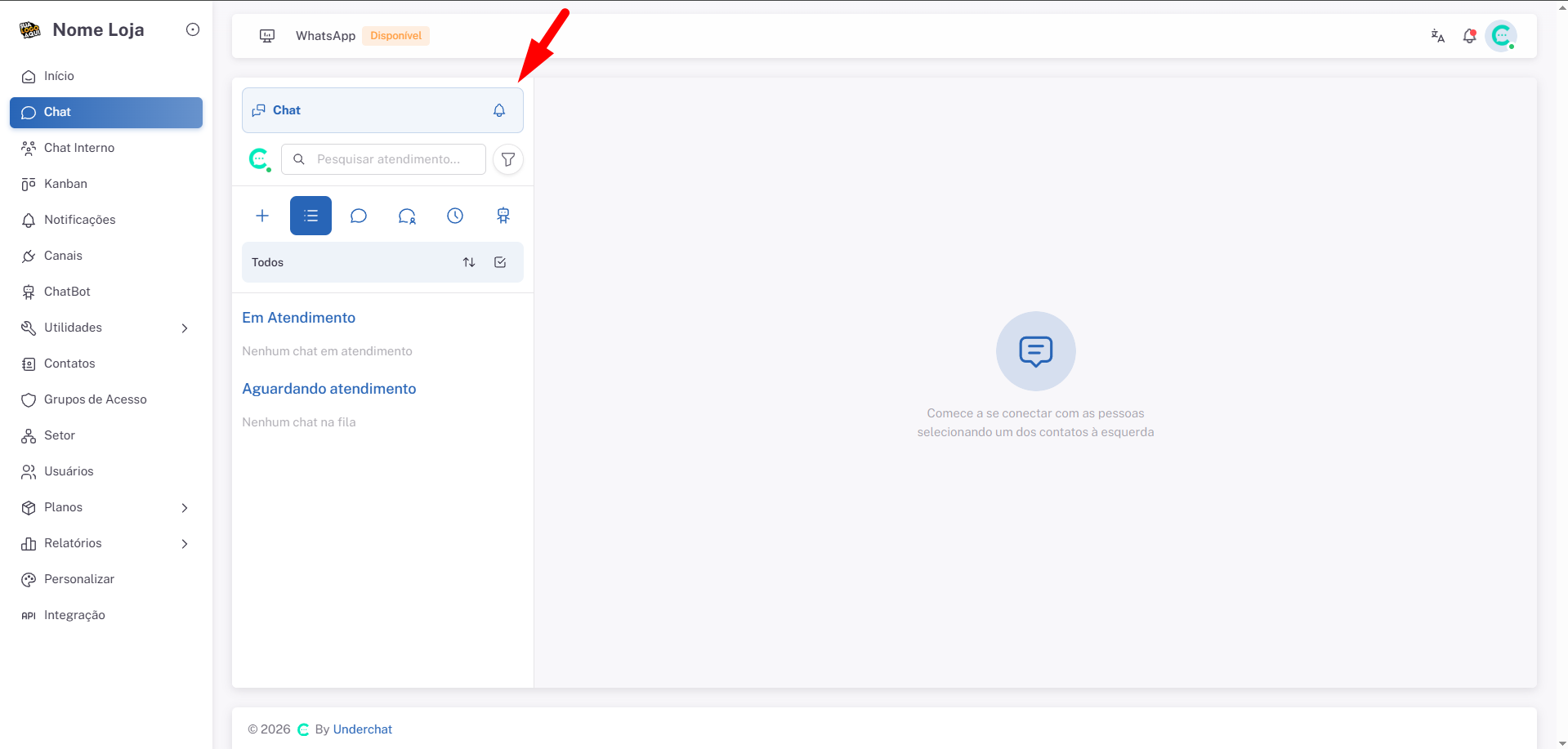Click the Em Atendimento heading
The image size is (1568, 749).
[x=298, y=318]
